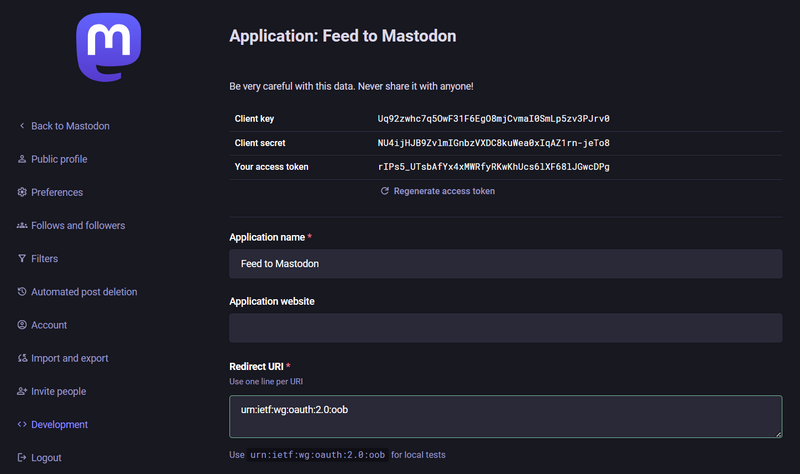Click the 'Your access token' row label

tap(271, 167)
